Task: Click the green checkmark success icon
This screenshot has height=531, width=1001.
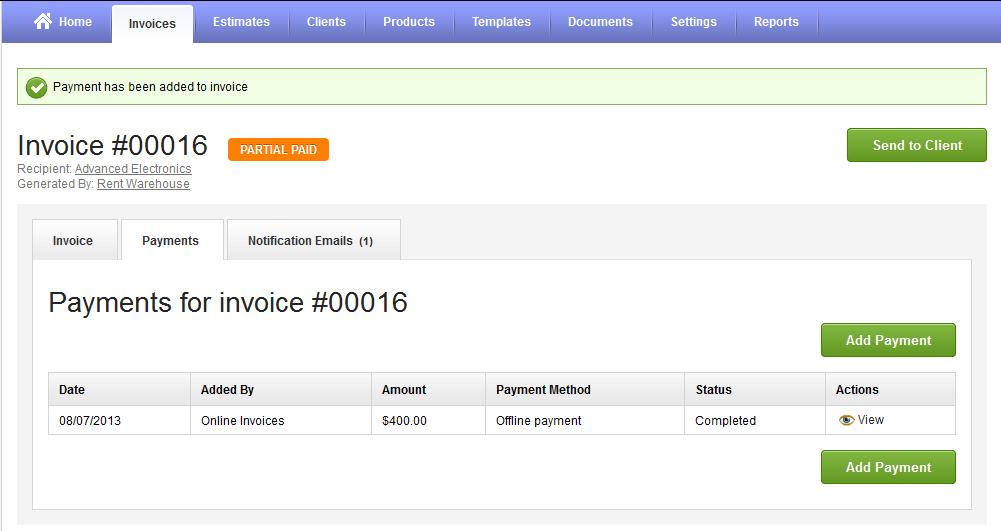Action: point(37,87)
